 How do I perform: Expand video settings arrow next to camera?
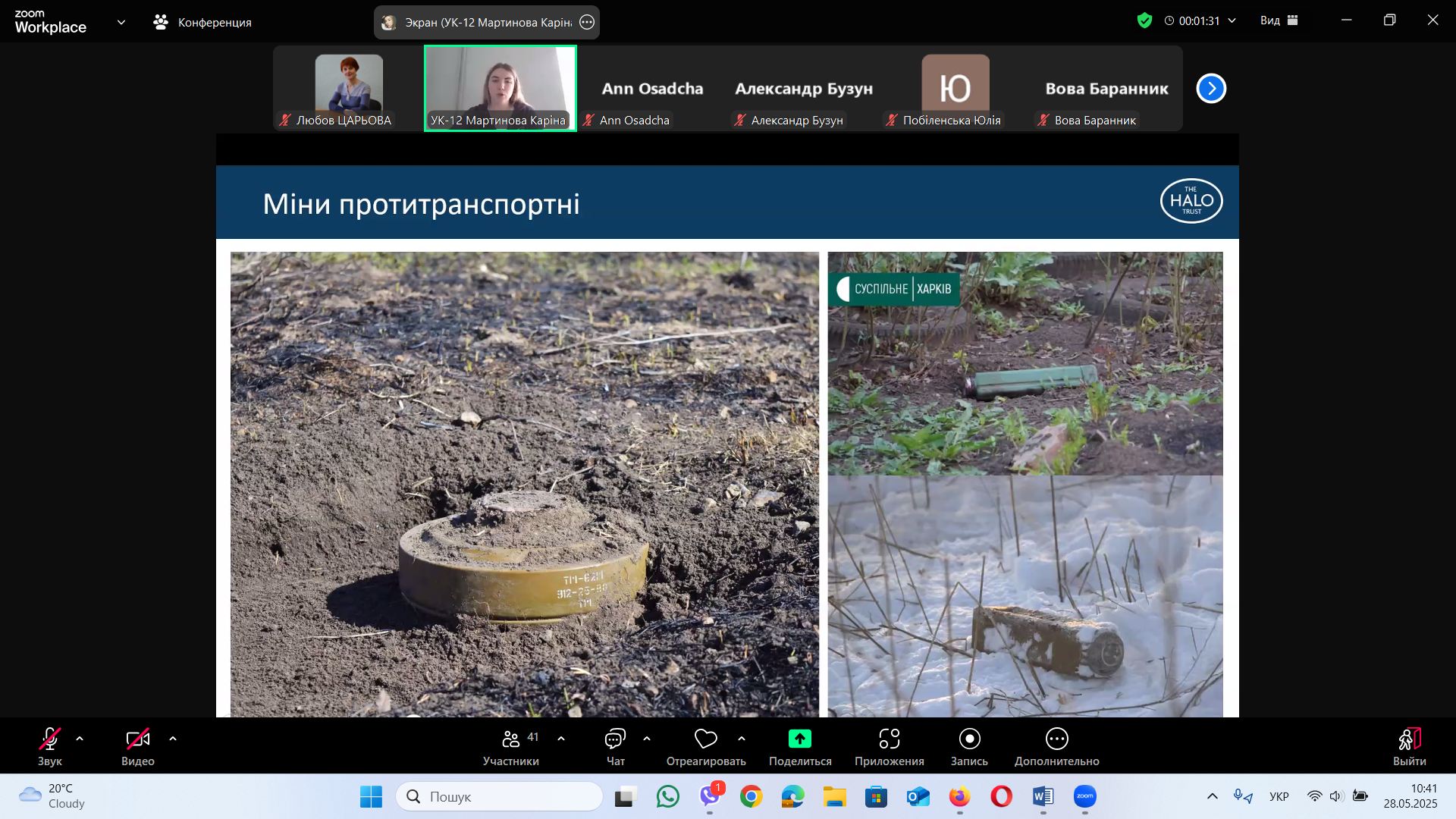(173, 739)
